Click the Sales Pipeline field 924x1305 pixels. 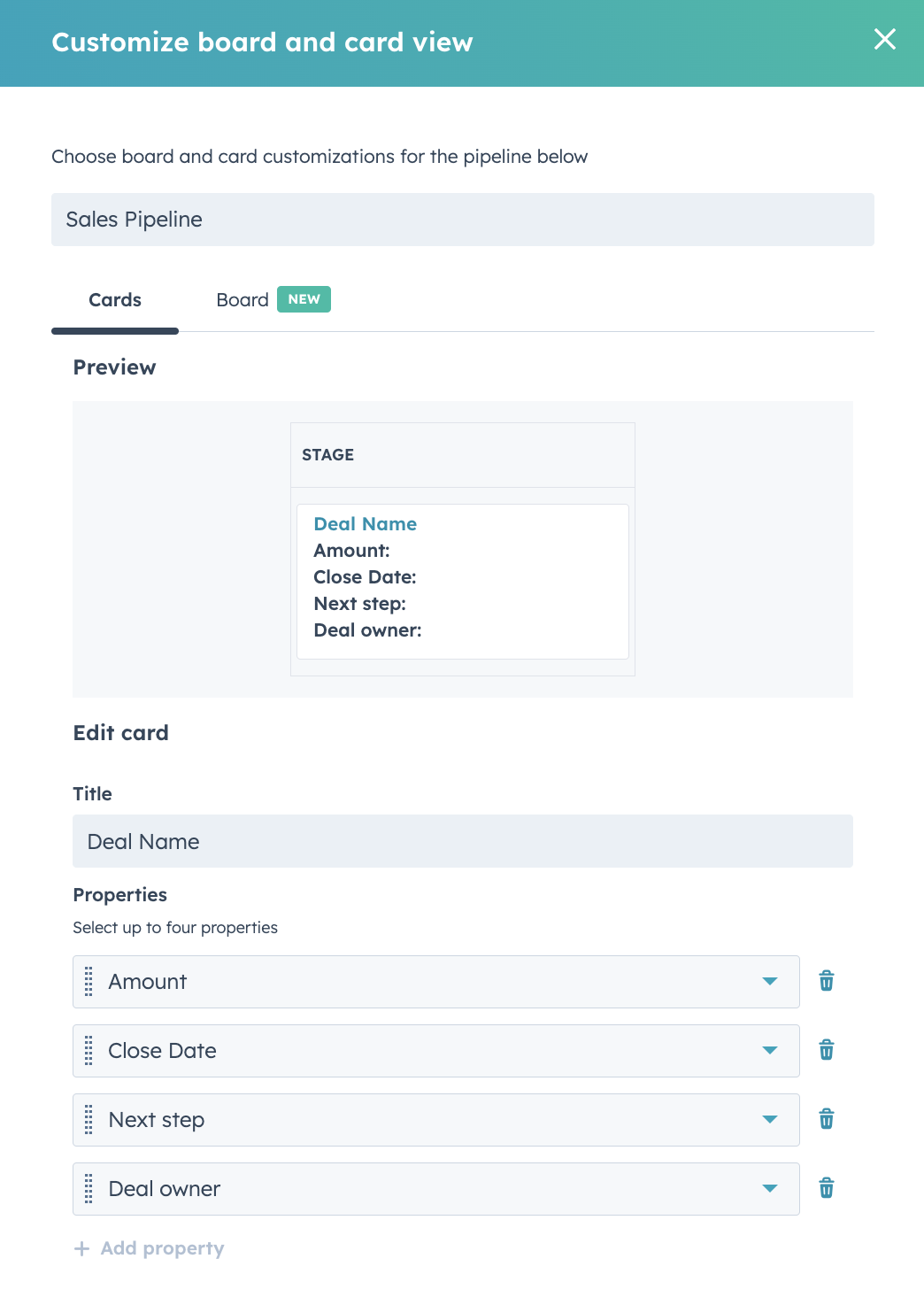[463, 220]
